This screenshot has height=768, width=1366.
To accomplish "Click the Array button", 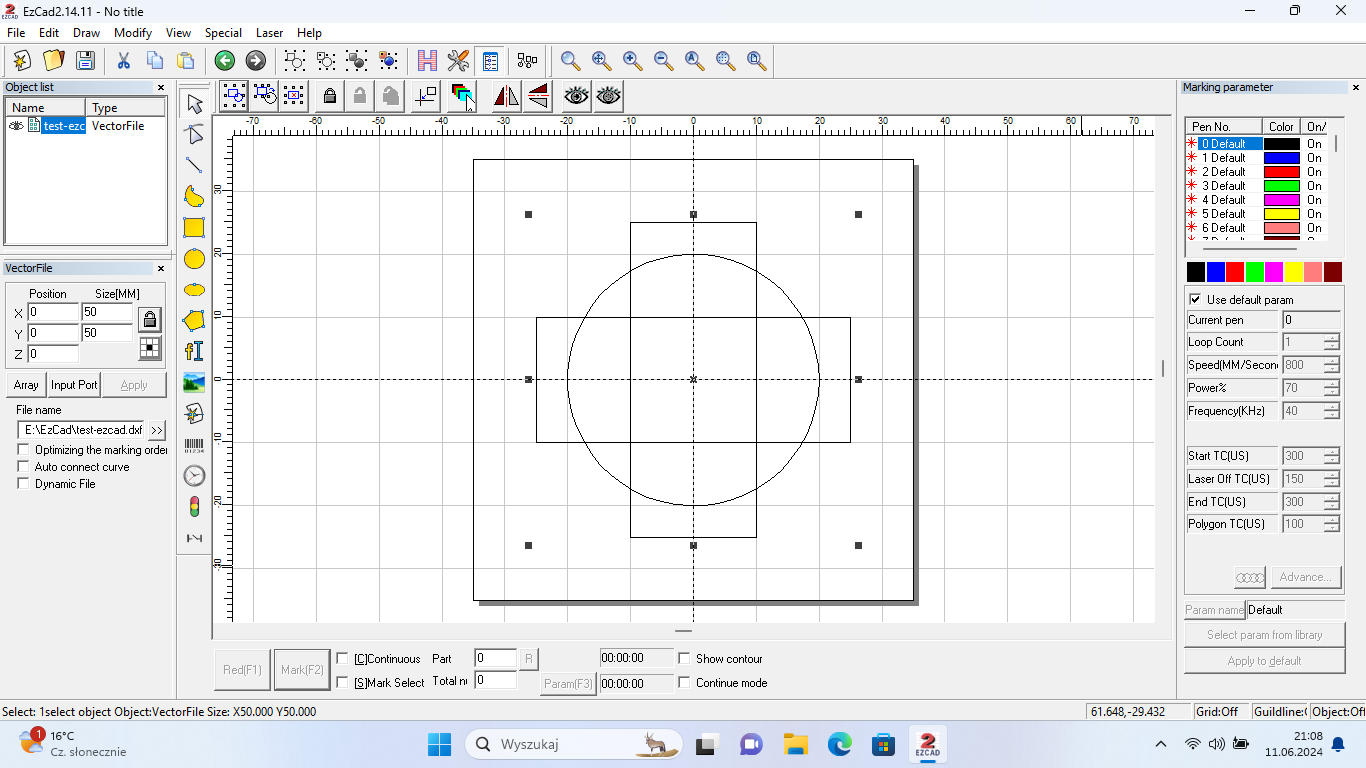I will (x=26, y=385).
